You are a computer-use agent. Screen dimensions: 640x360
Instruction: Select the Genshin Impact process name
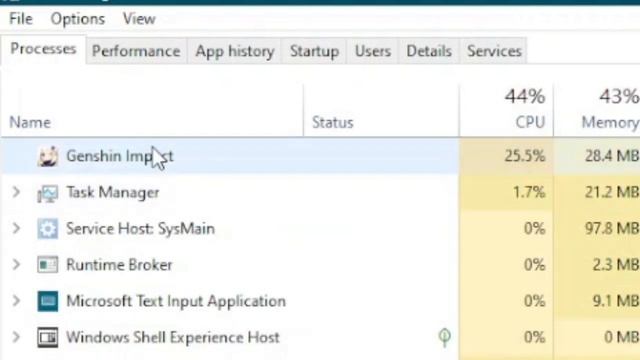click(120, 156)
